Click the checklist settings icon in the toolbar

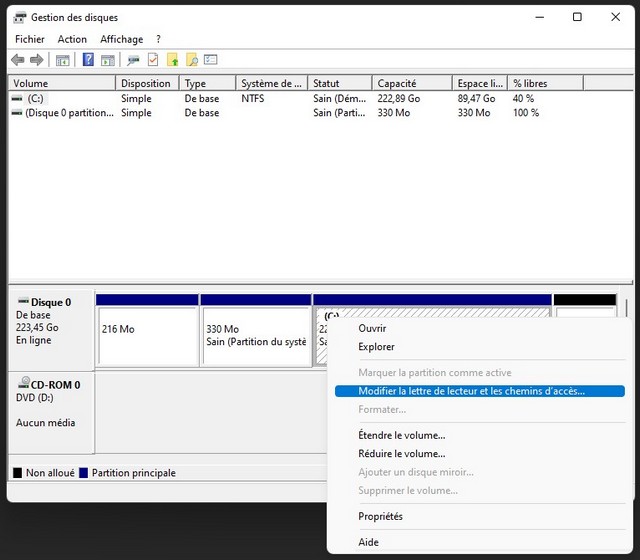pyautogui.click(x=211, y=60)
